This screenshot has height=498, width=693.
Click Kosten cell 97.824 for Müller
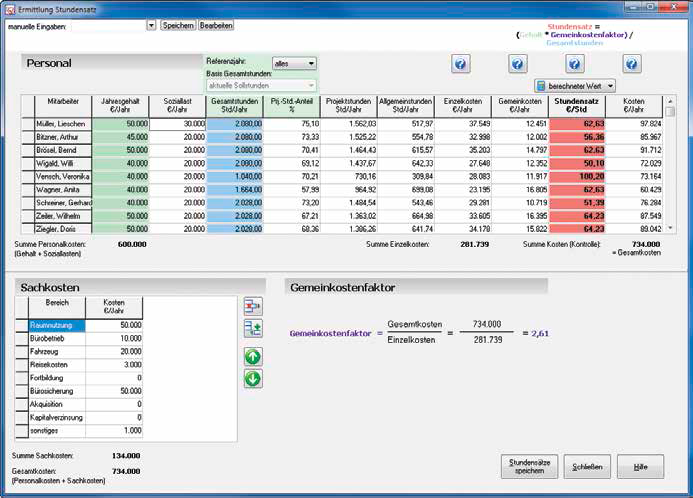click(x=634, y=124)
